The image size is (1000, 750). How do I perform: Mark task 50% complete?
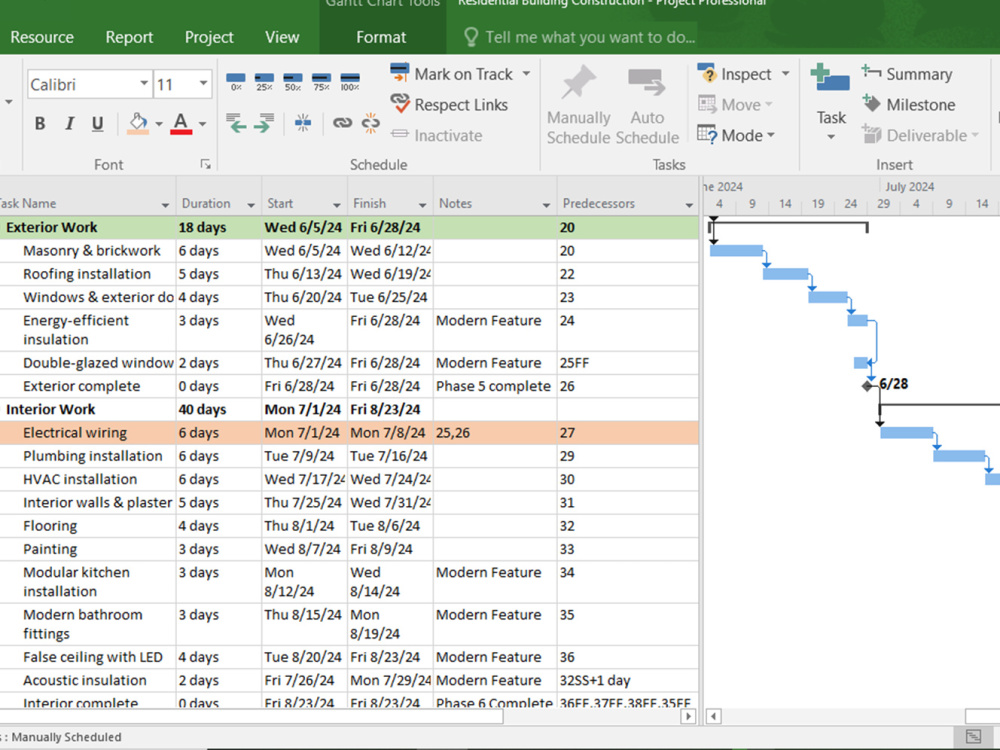[x=293, y=82]
